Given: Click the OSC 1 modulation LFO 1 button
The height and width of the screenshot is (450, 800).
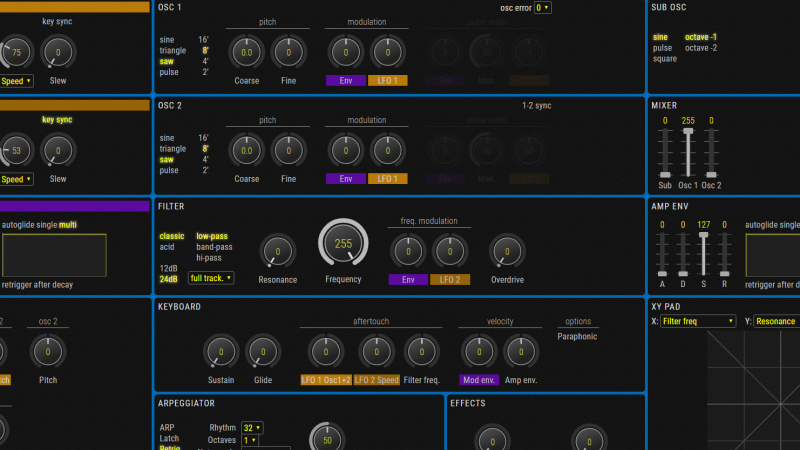Looking at the screenshot, I should click(387, 81).
